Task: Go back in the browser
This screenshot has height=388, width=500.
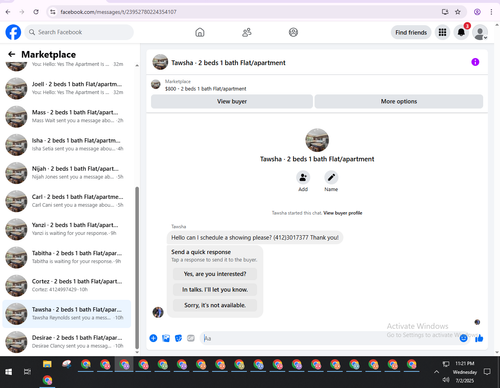Action: (8, 12)
